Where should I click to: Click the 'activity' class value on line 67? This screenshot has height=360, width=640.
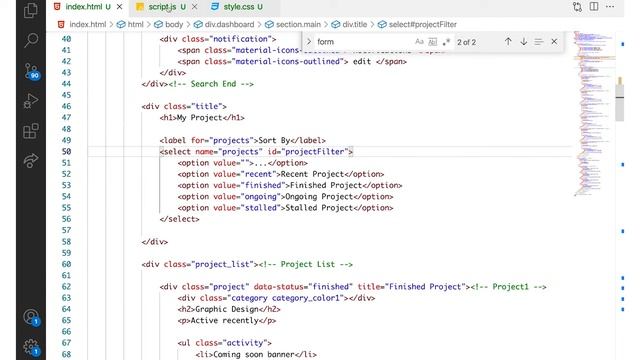(x=245, y=343)
